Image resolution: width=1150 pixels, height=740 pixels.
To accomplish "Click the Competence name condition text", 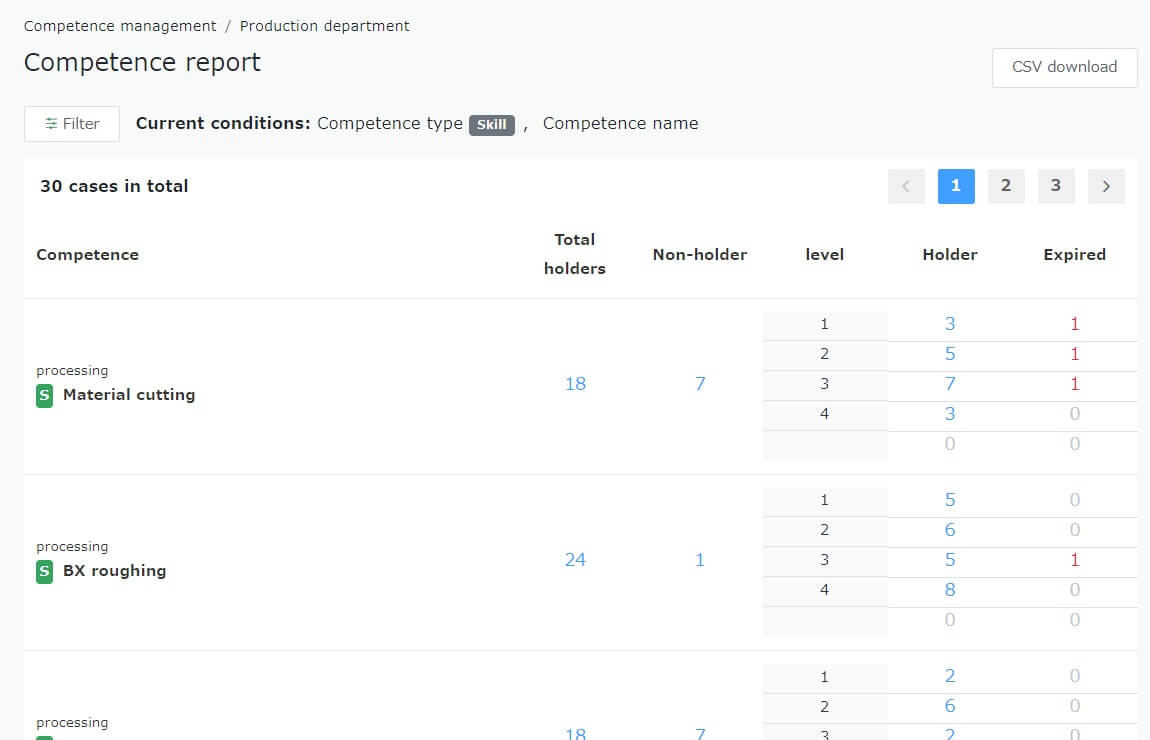I will tap(620, 124).
